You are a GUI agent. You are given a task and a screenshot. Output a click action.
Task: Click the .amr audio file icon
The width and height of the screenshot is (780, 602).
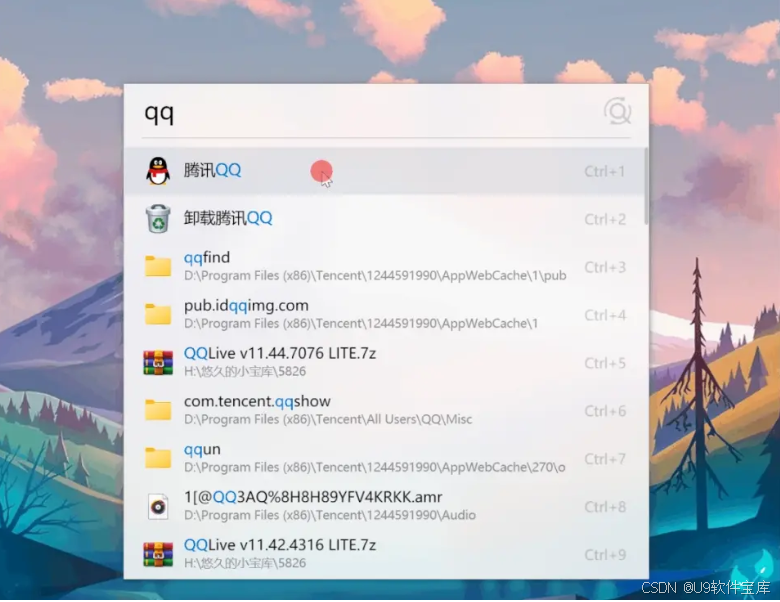coord(158,506)
